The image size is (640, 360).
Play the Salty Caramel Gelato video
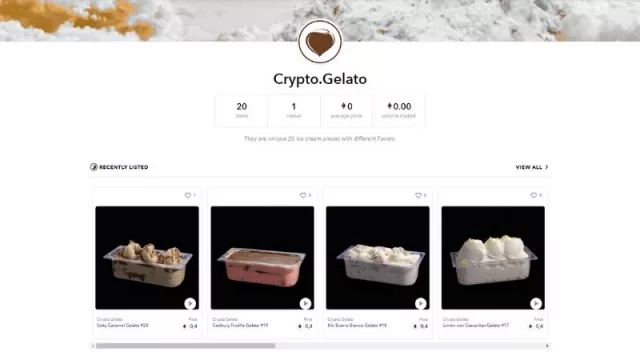pos(190,303)
